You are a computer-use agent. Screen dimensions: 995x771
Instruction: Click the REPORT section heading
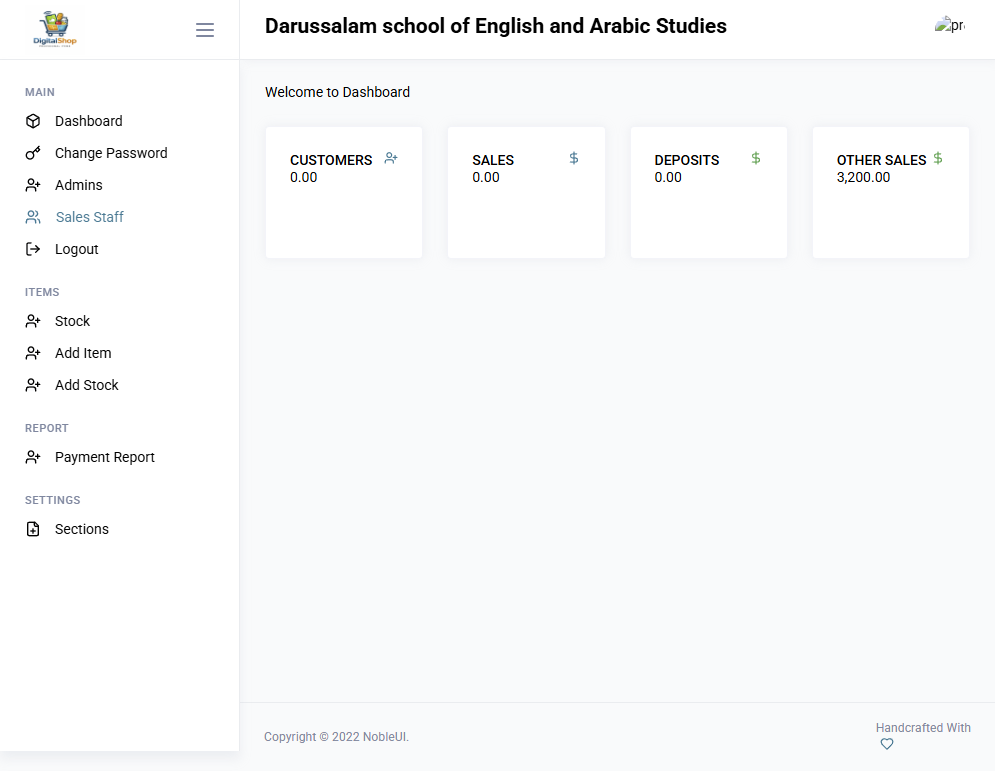tap(47, 428)
